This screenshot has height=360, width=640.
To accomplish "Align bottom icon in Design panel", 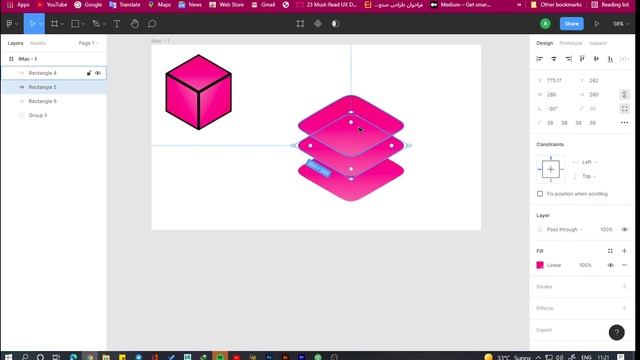I will [610, 59].
